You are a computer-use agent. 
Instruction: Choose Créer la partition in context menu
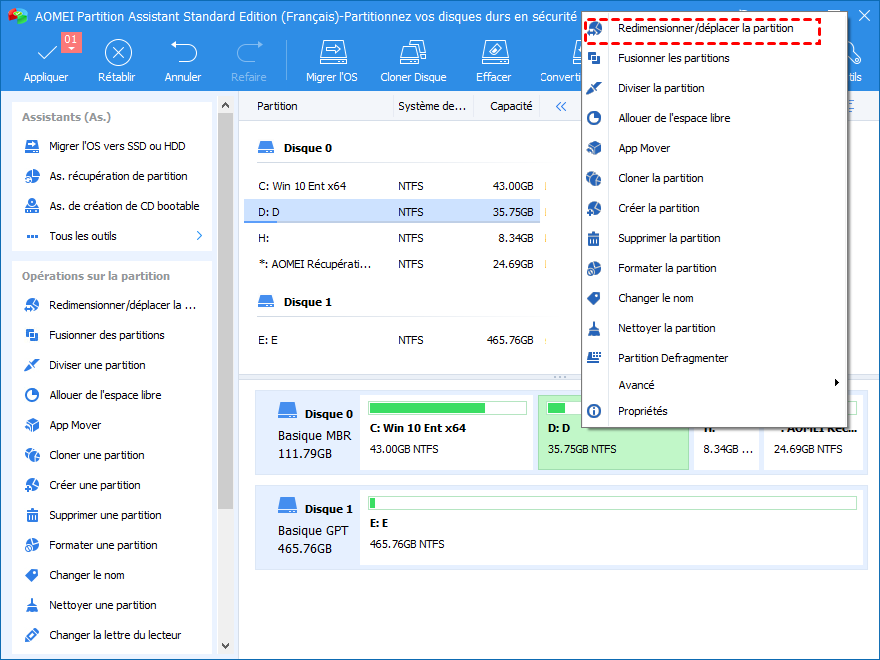714,208
